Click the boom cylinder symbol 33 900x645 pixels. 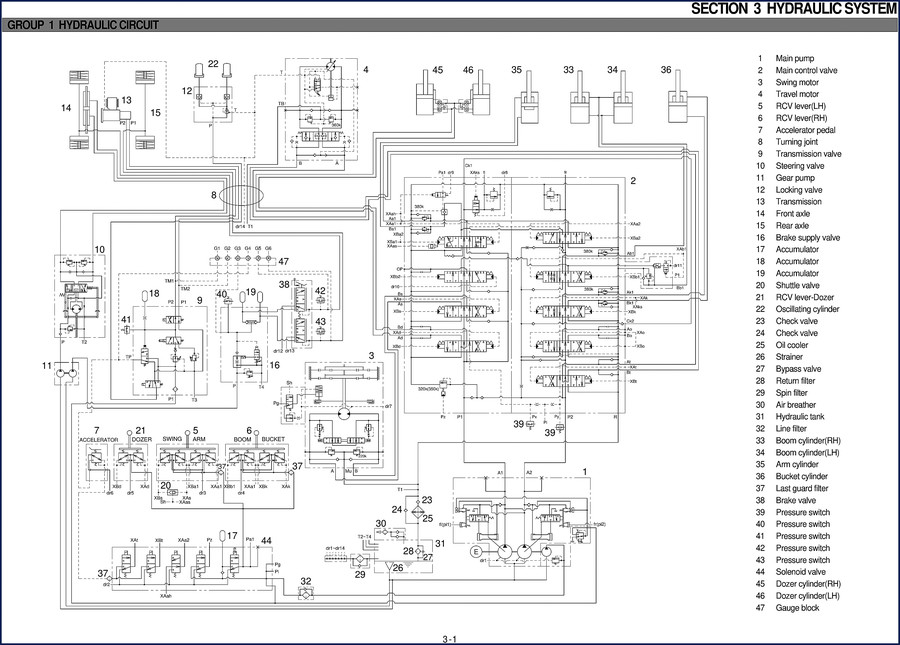pyautogui.click(x=580, y=98)
